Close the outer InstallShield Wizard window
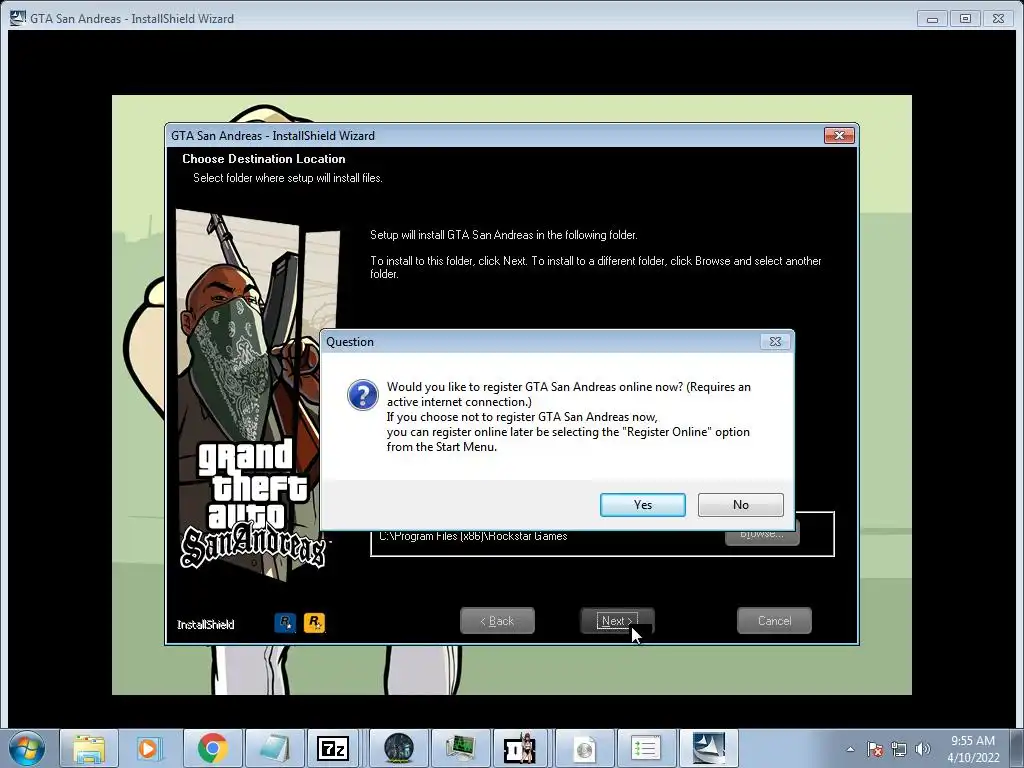This screenshot has height=768, width=1024. tap(999, 18)
